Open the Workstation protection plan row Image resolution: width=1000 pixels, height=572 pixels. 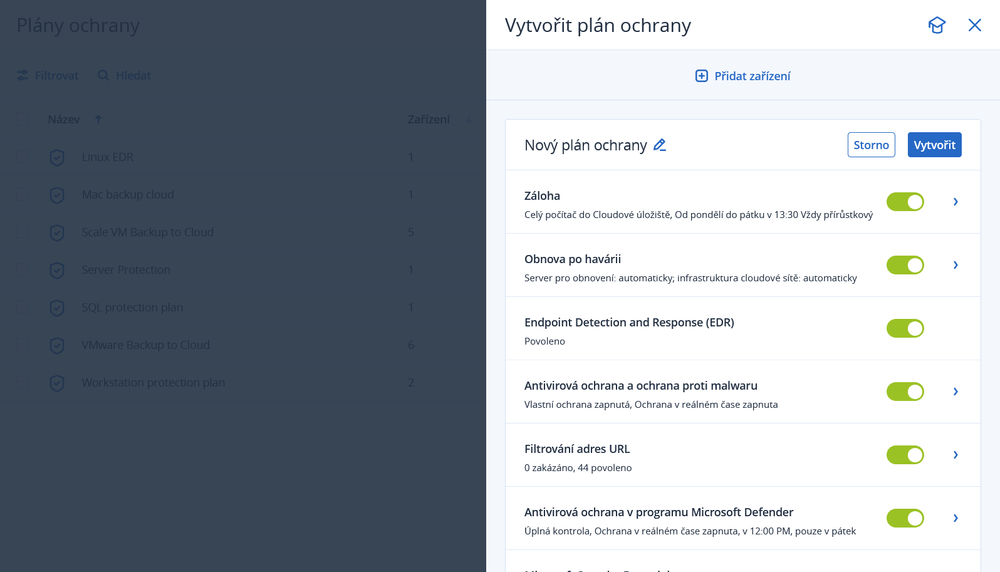point(153,383)
